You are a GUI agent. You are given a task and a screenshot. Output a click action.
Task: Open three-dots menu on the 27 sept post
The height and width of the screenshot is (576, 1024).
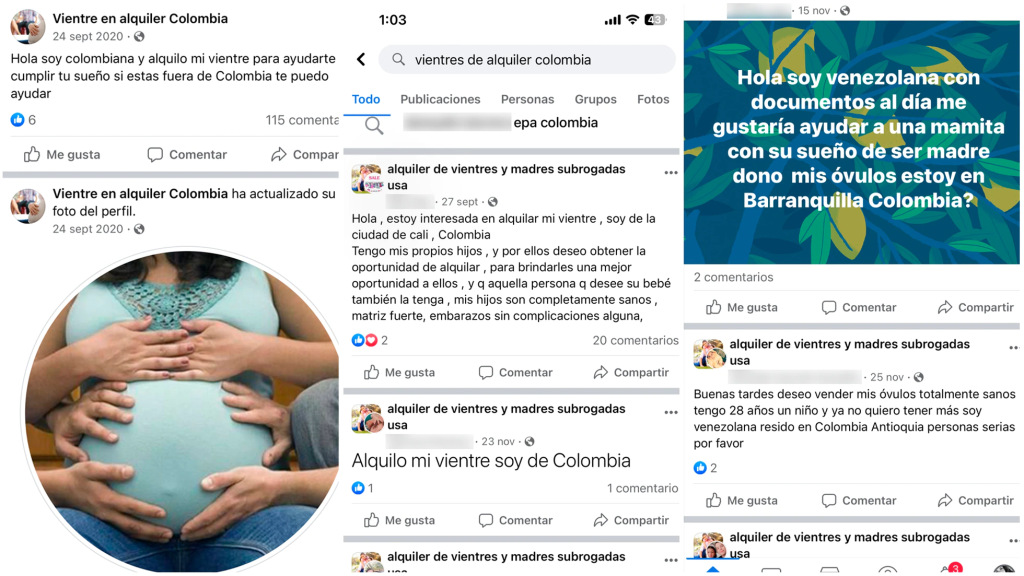pos(671,173)
